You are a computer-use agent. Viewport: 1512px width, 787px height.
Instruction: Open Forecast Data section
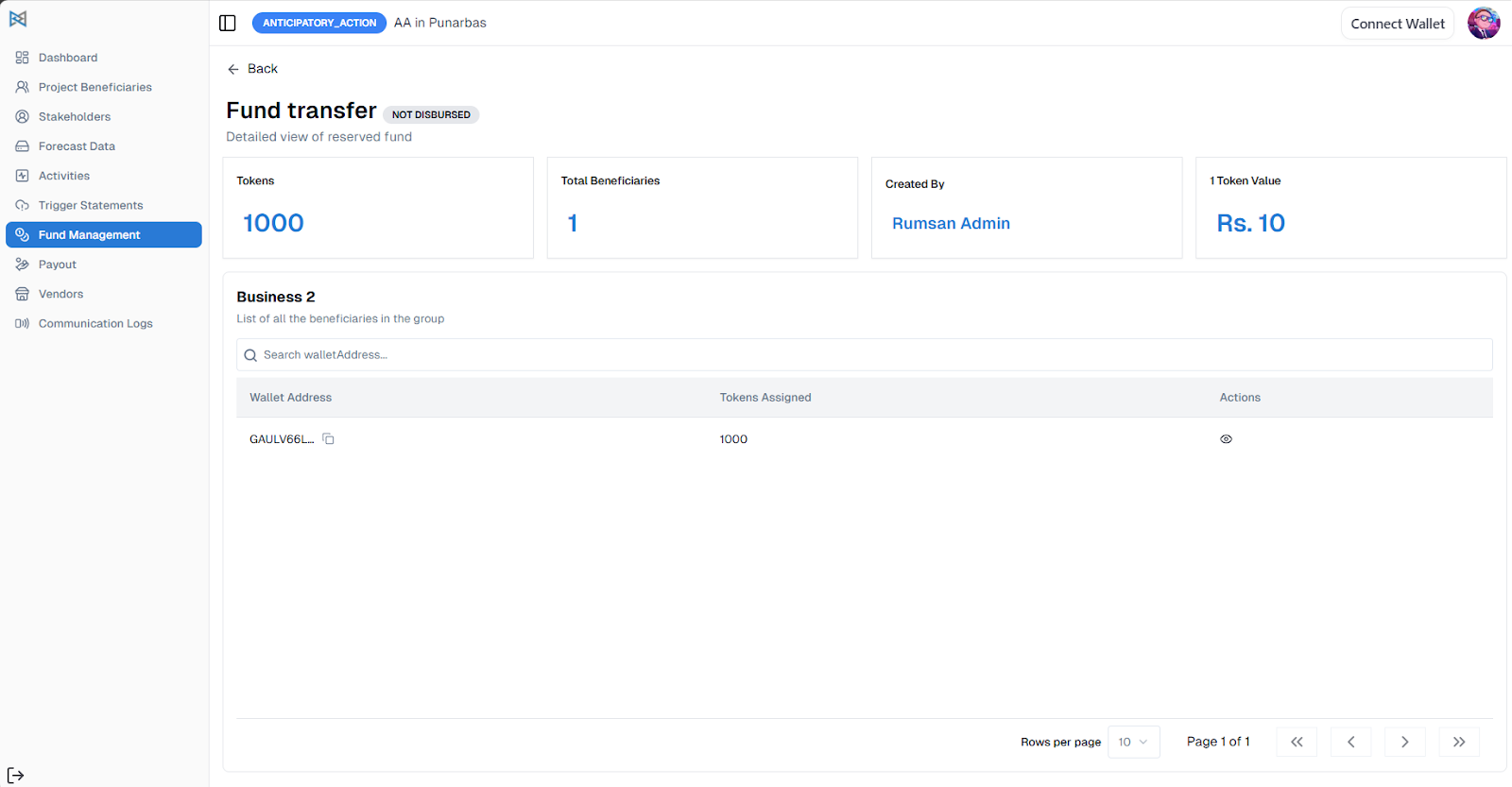pos(104,146)
